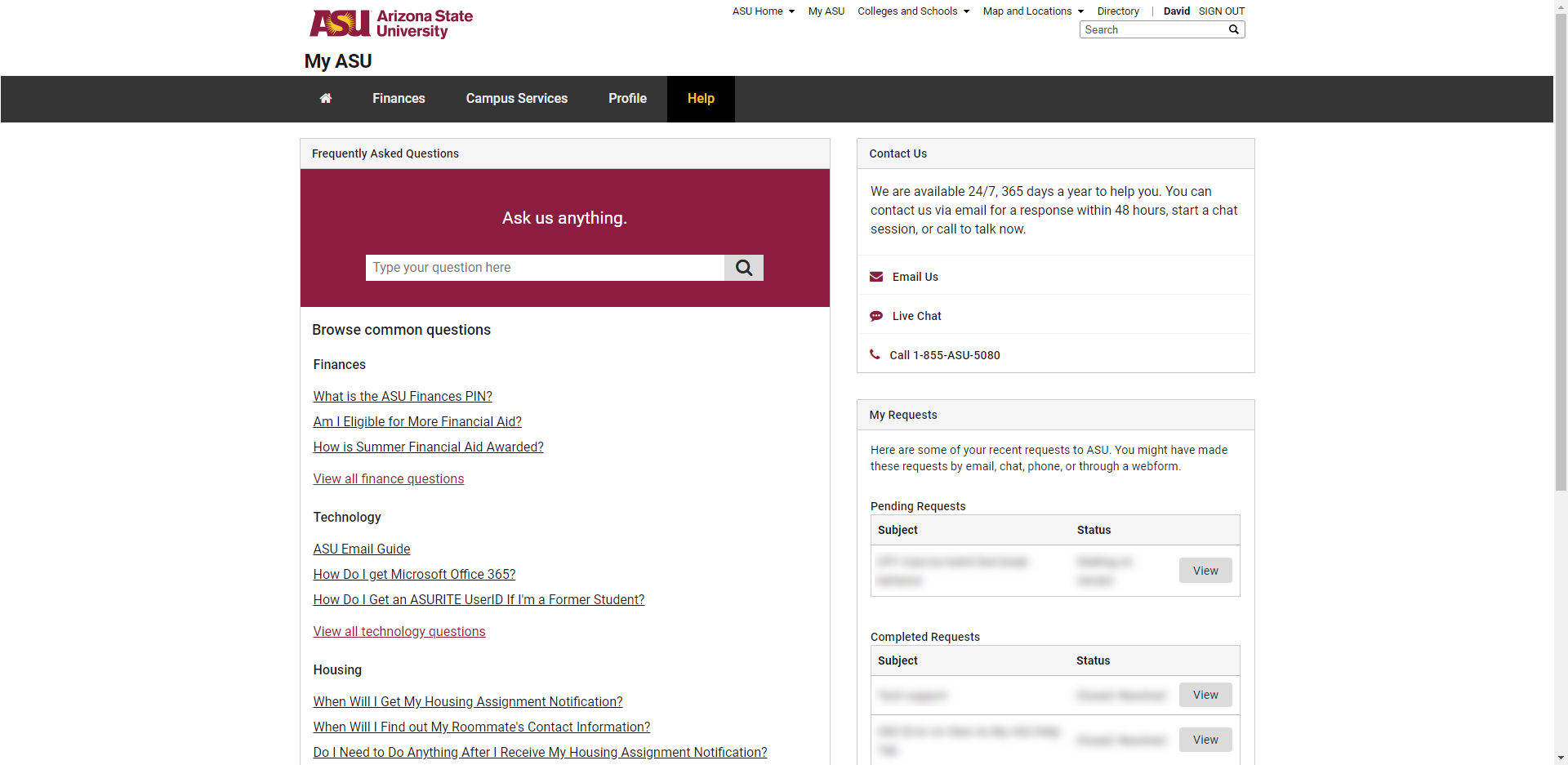The image size is (1568, 765).
Task: Click Email Us text link
Action: (x=915, y=278)
